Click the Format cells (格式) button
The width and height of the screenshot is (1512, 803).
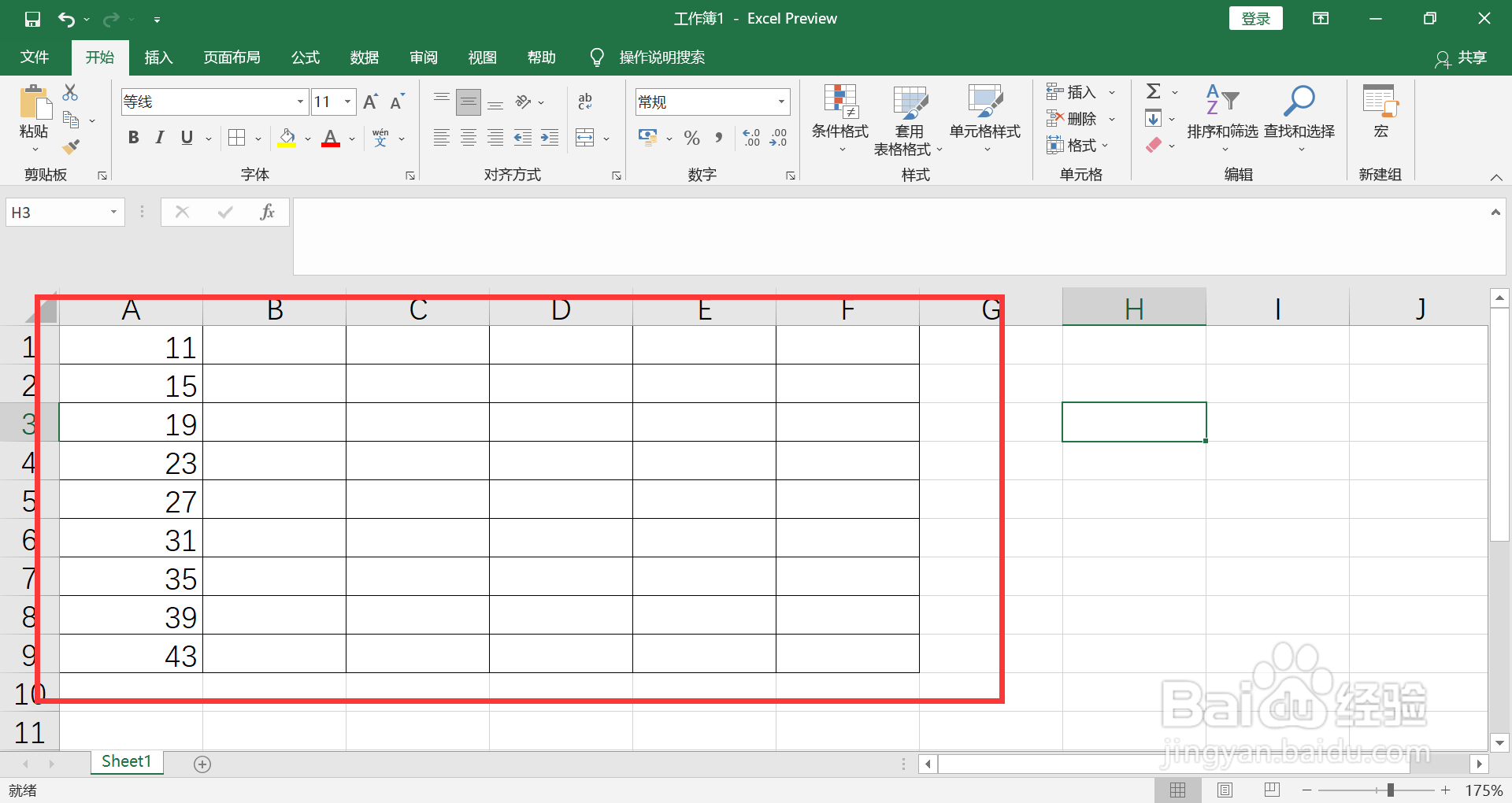coord(1077,146)
